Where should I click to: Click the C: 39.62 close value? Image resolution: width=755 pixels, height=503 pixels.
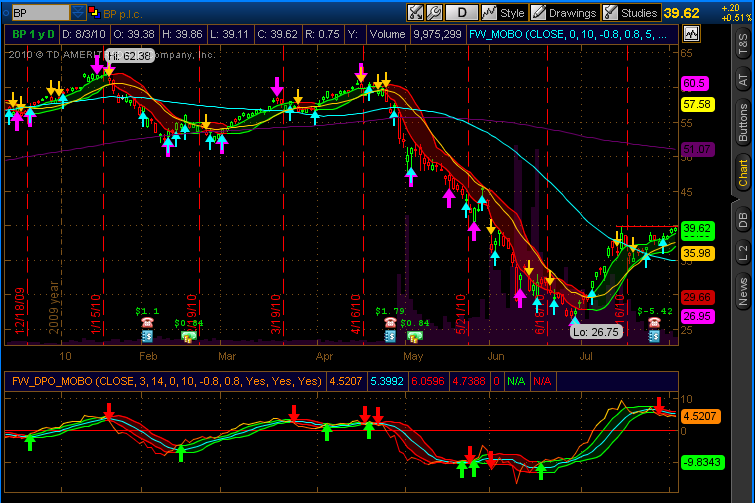[x=277, y=34]
